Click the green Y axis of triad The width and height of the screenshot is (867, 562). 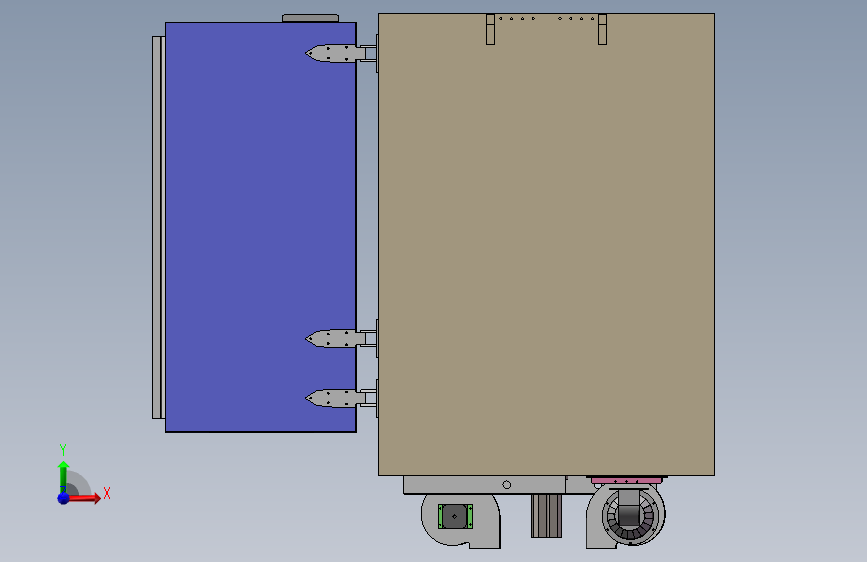63,477
